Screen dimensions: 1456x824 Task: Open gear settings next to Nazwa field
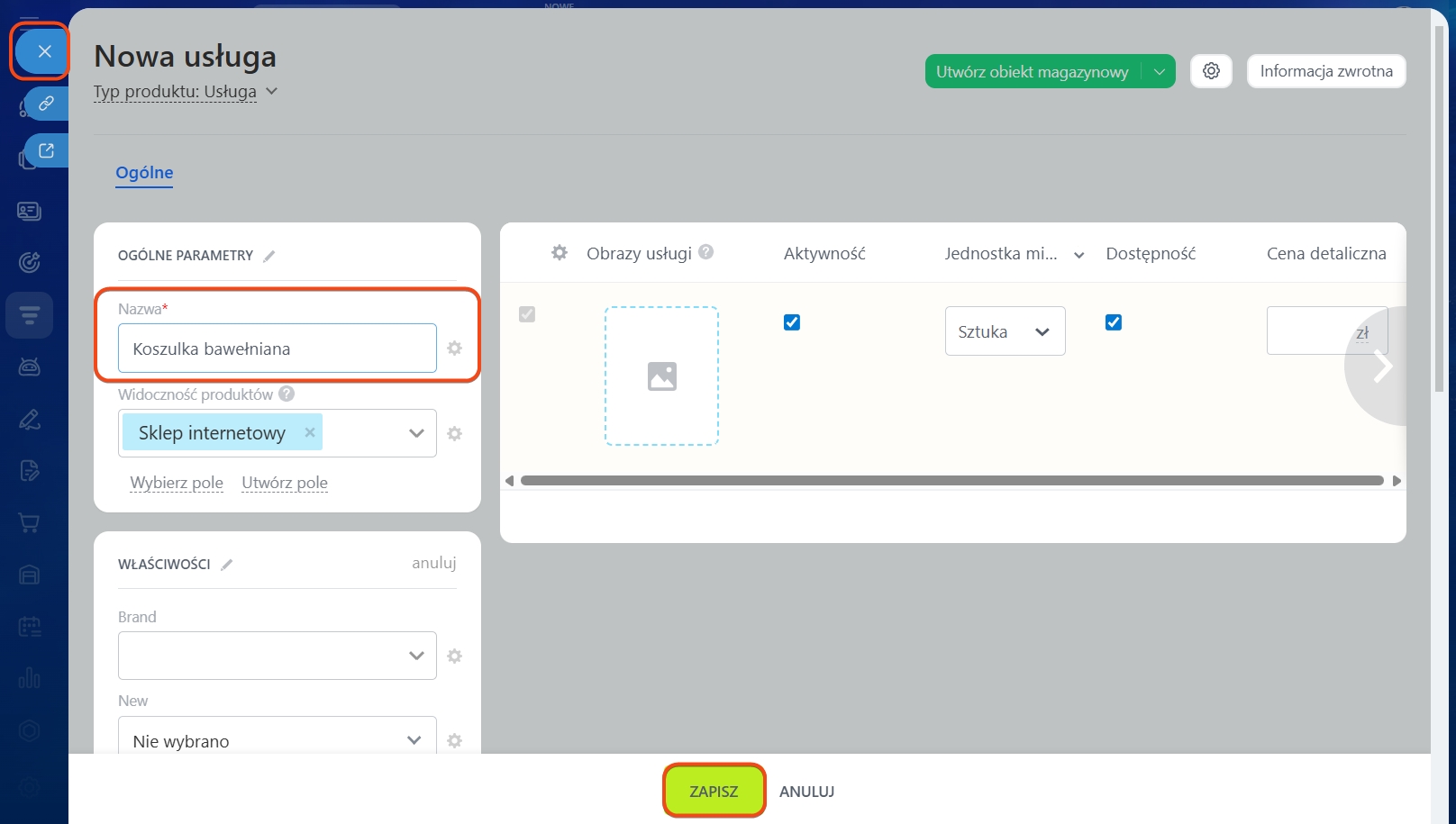(455, 349)
